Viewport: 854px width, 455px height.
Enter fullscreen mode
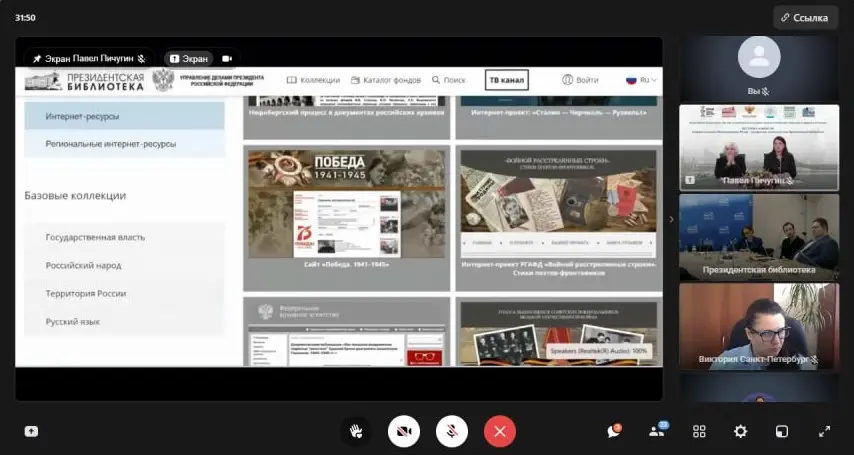pos(824,431)
